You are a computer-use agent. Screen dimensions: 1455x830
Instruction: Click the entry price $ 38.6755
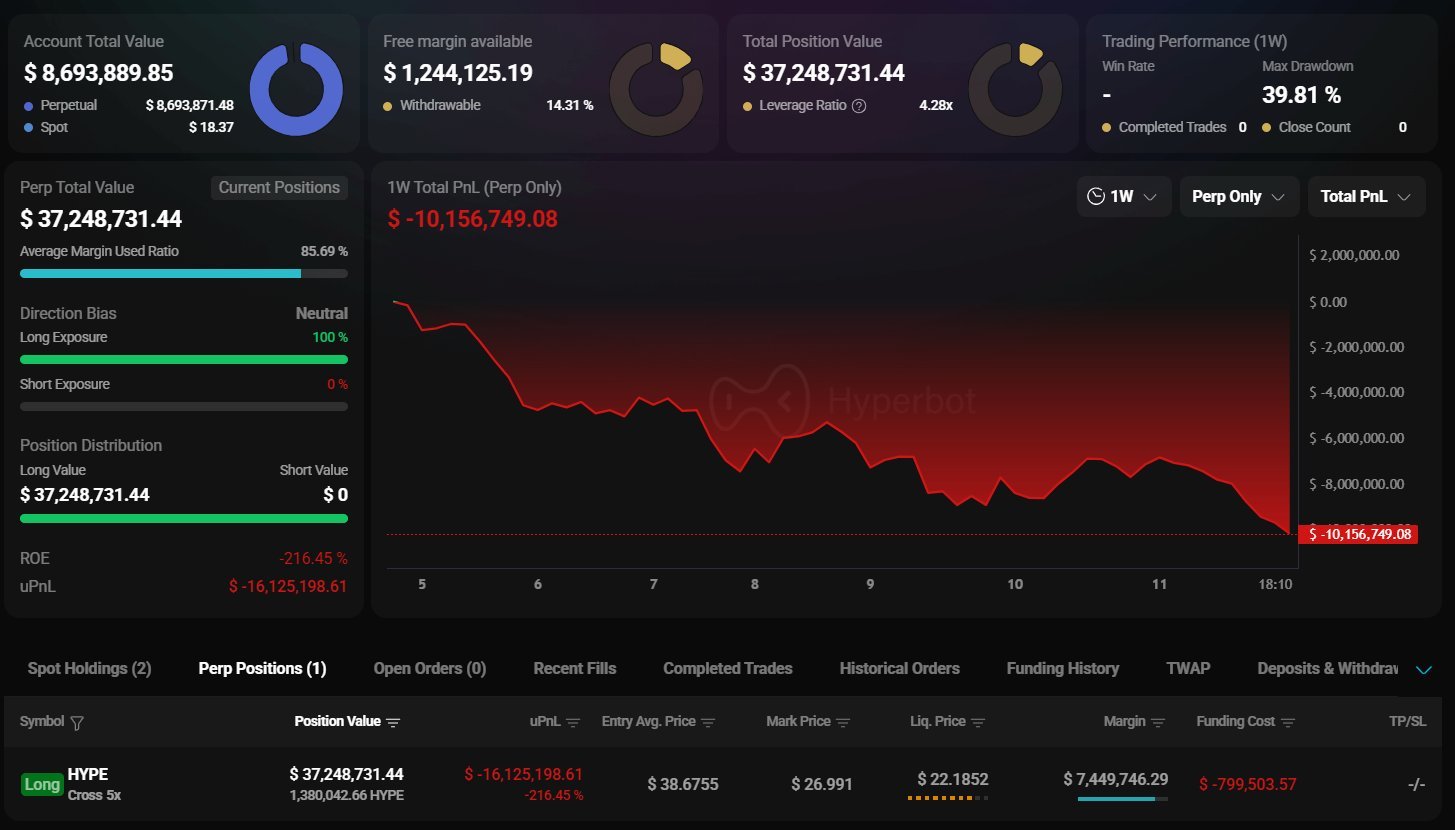tap(683, 784)
